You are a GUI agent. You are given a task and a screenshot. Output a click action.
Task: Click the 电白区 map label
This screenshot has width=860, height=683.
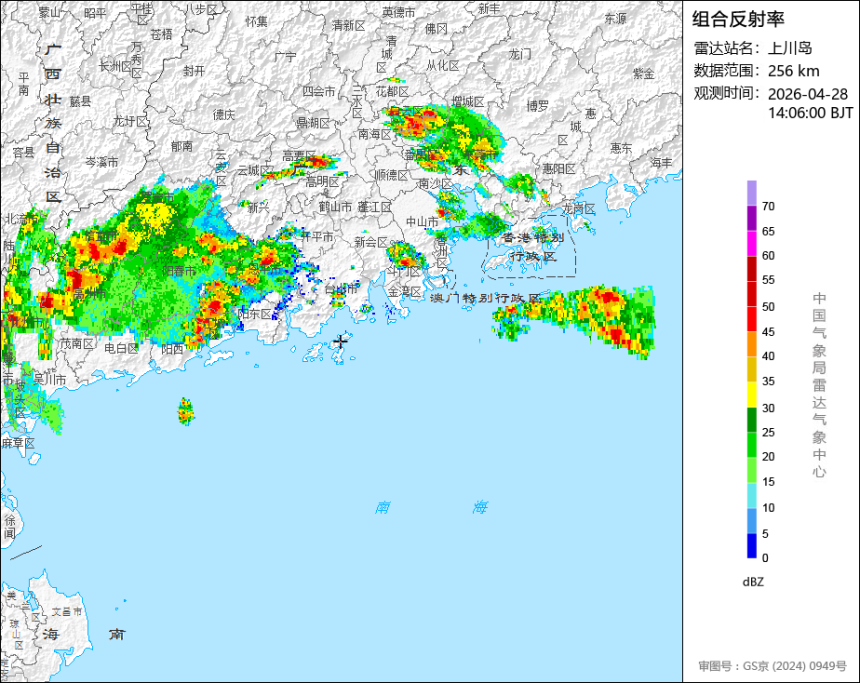(121, 348)
